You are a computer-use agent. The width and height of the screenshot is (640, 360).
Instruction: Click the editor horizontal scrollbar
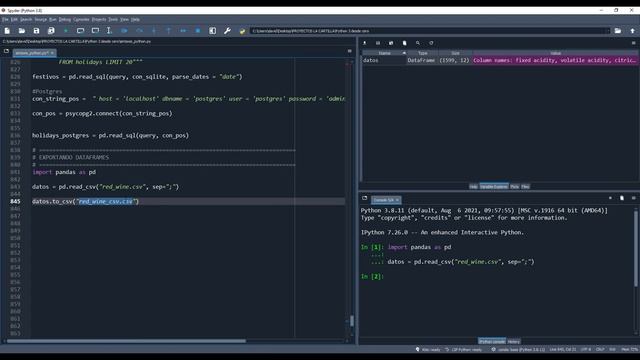127,341
